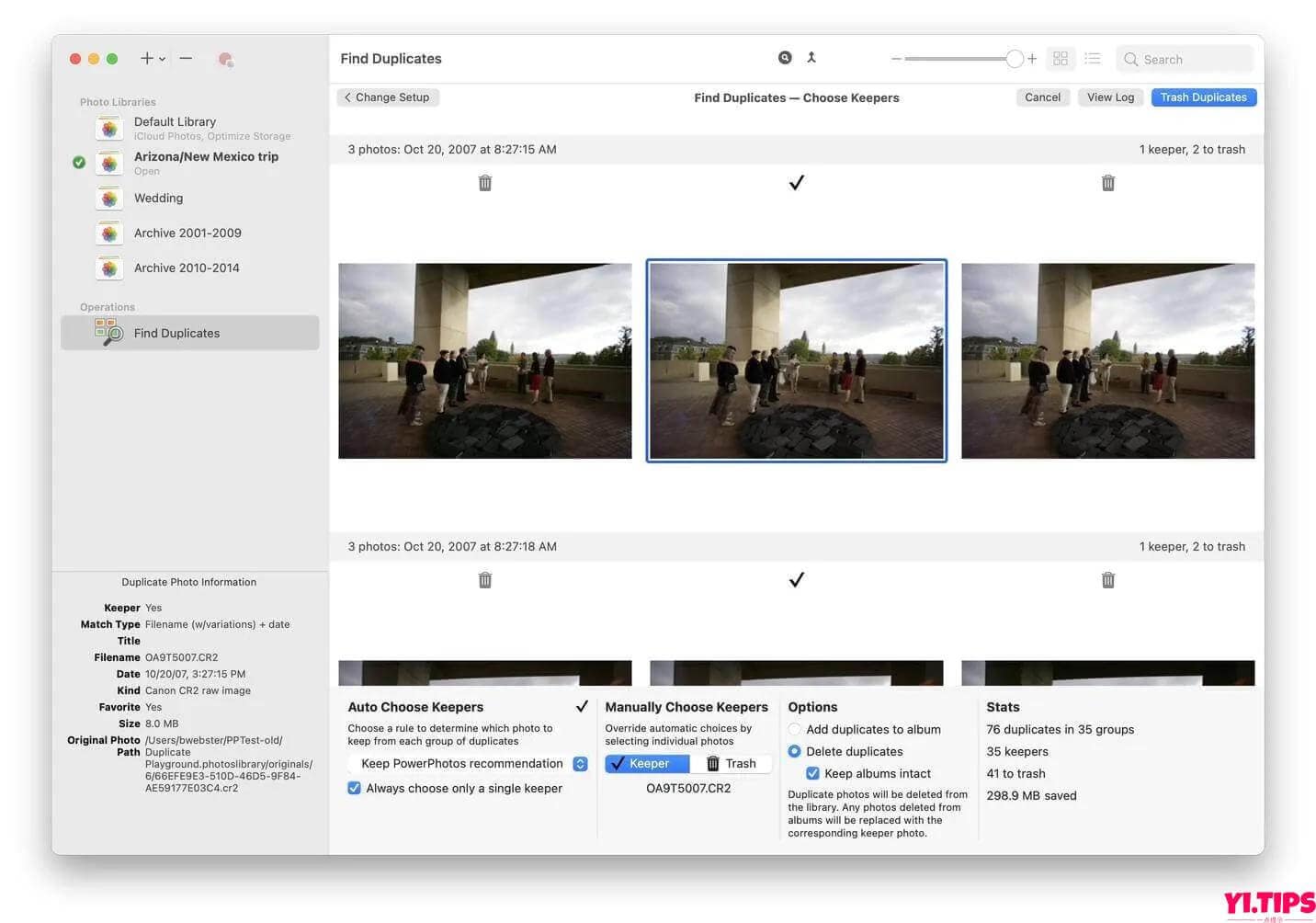
Task: Switch to grid view layout
Action: 1061,58
